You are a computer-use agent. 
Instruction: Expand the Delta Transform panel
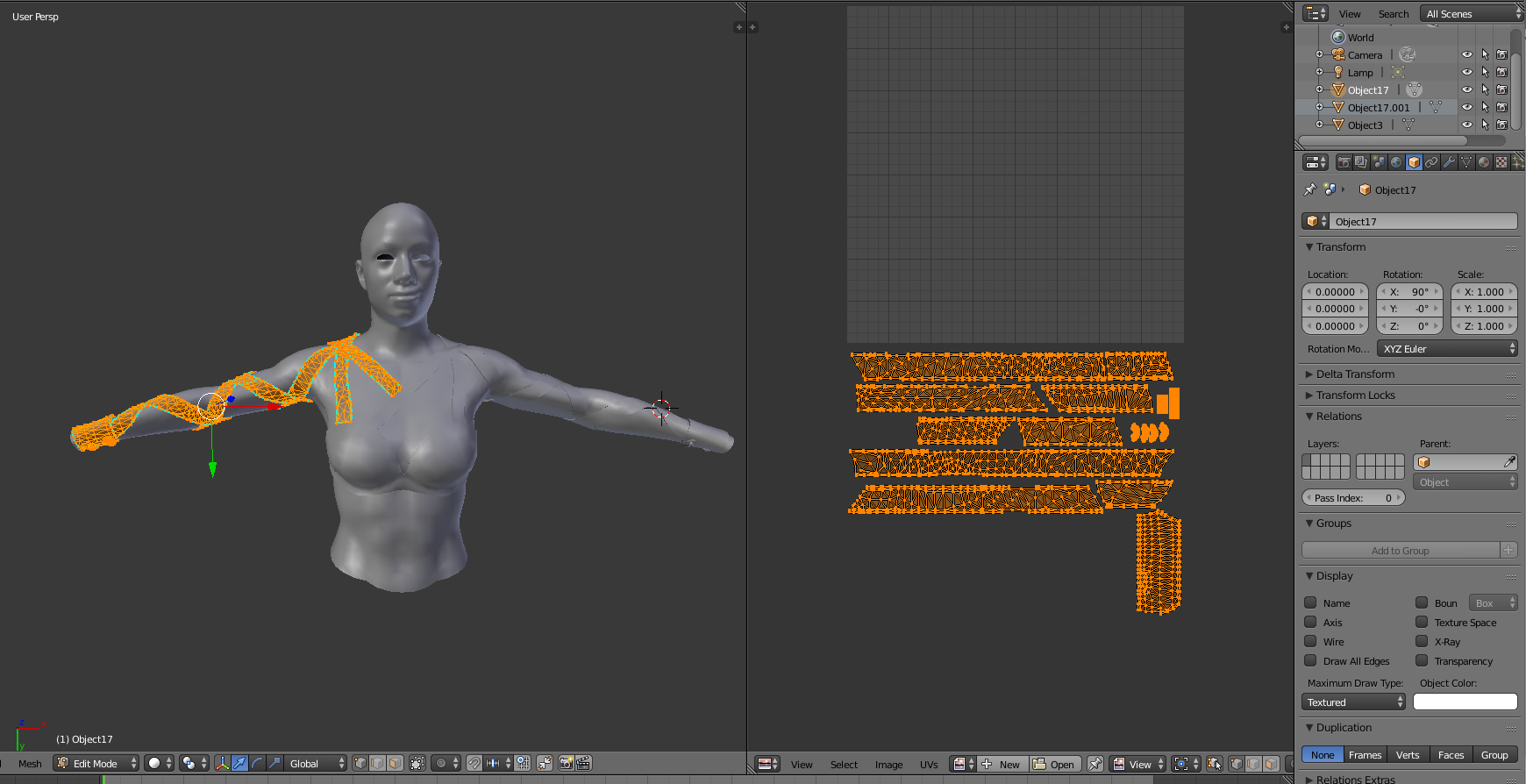coord(1355,374)
